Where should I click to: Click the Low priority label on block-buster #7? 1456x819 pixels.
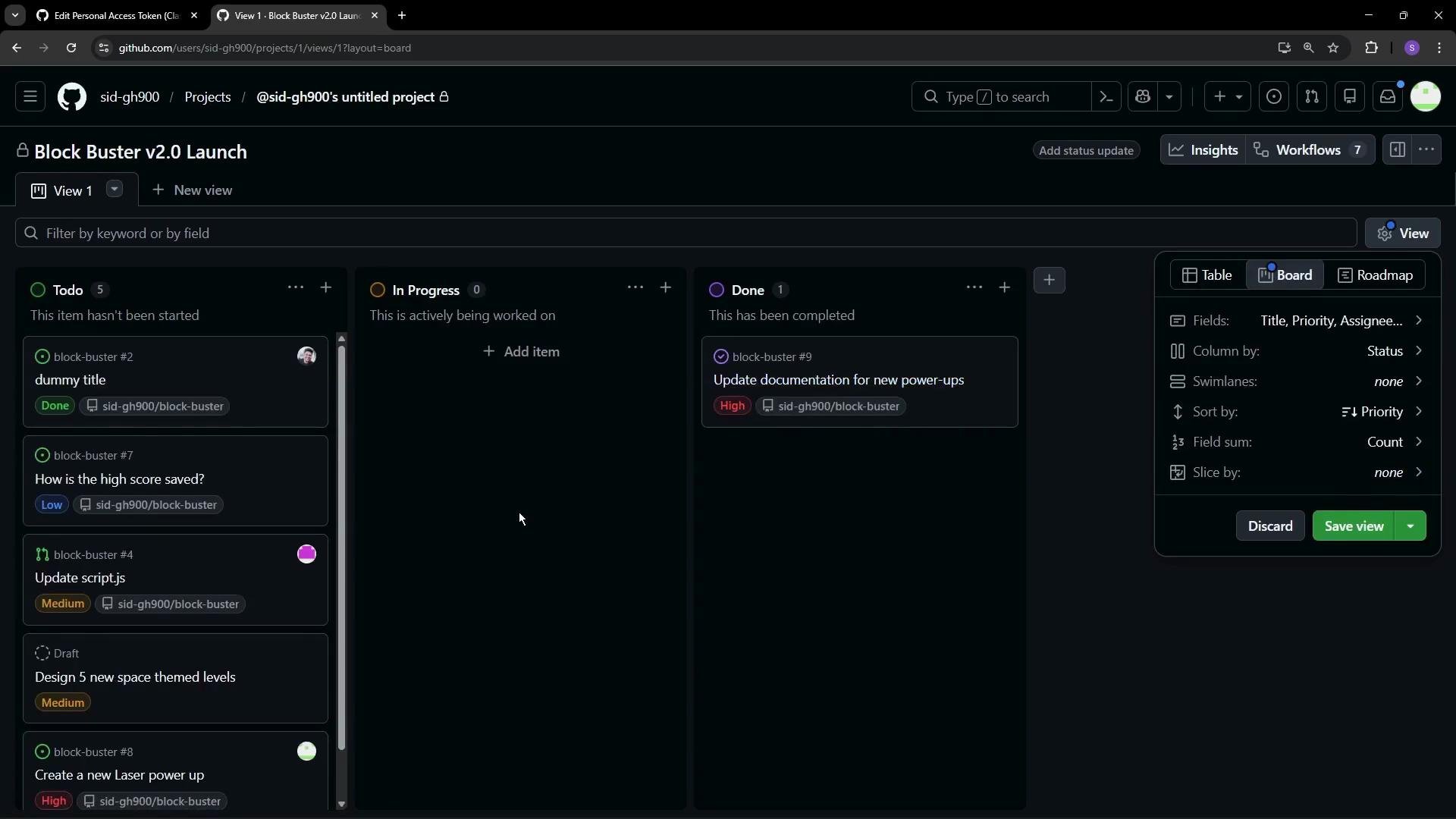point(52,505)
